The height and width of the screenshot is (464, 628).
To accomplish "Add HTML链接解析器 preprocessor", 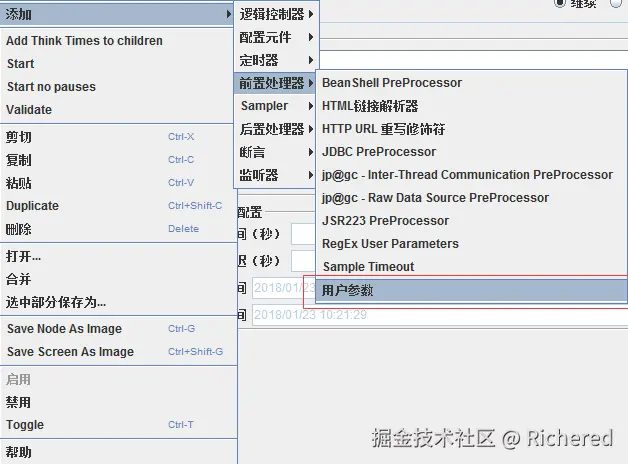I will [x=471, y=106].
